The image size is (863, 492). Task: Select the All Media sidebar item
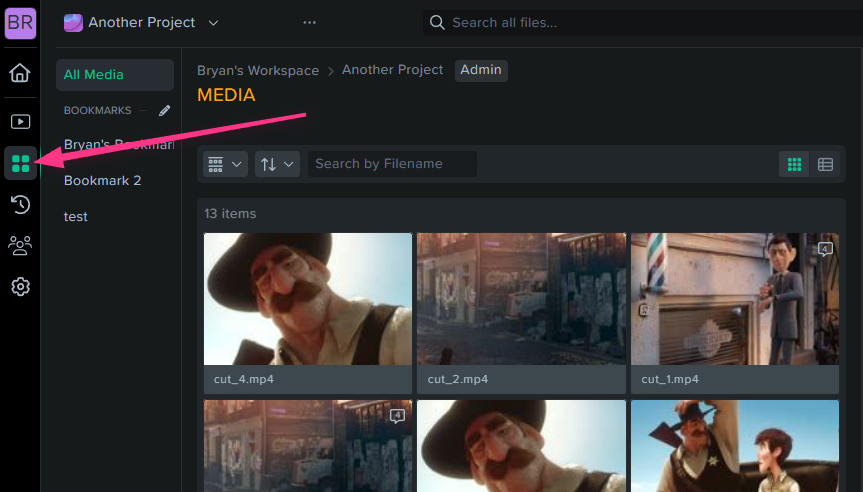[115, 75]
